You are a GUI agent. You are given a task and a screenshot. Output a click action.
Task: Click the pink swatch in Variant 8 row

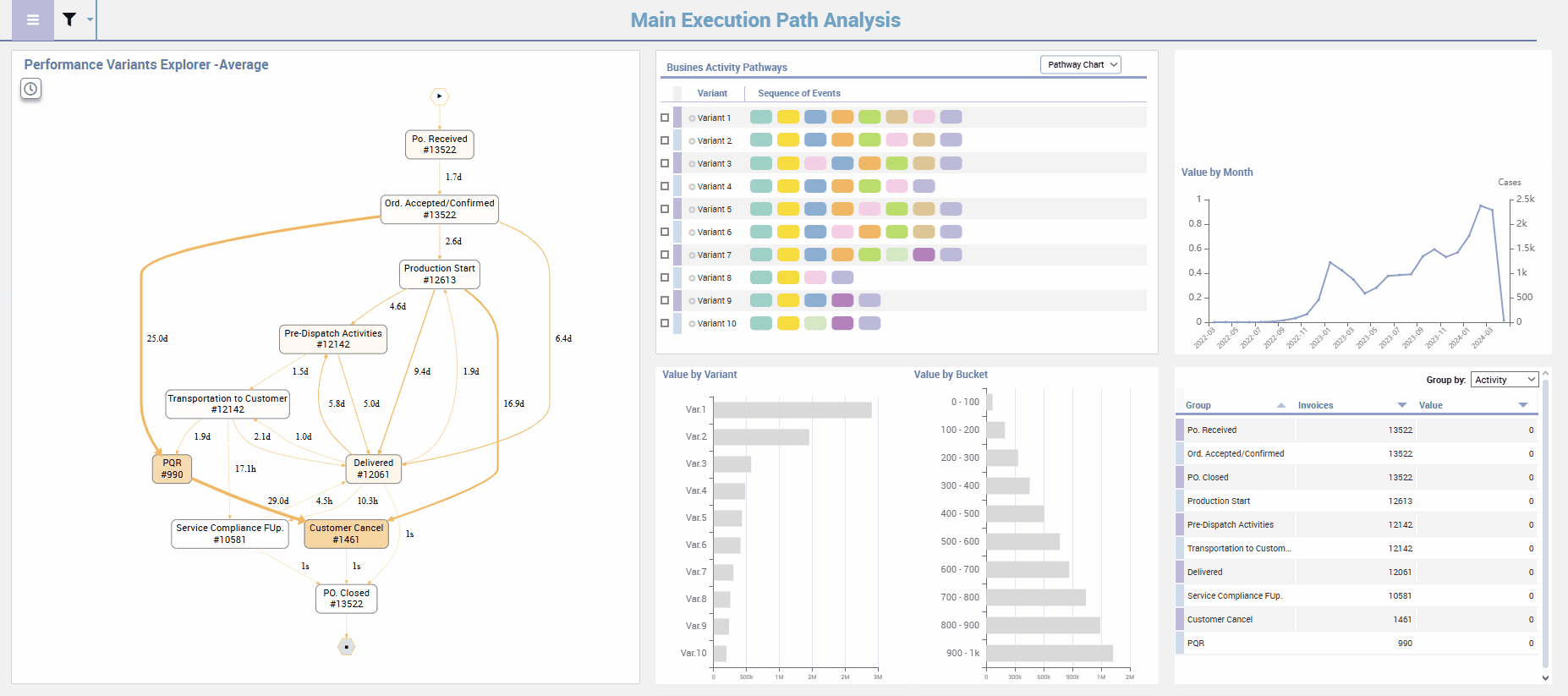(815, 277)
